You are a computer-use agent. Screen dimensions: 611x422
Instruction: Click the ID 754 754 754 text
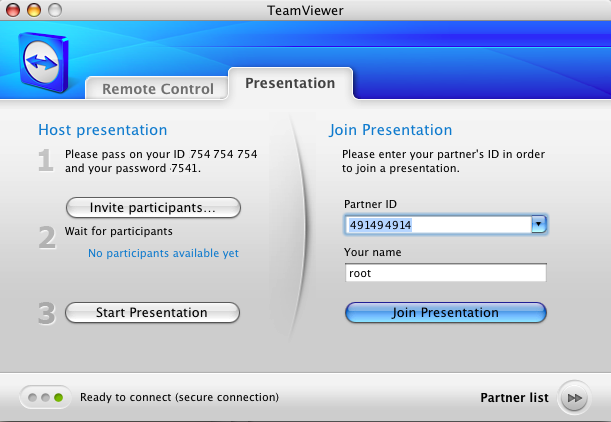pos(215,154)
